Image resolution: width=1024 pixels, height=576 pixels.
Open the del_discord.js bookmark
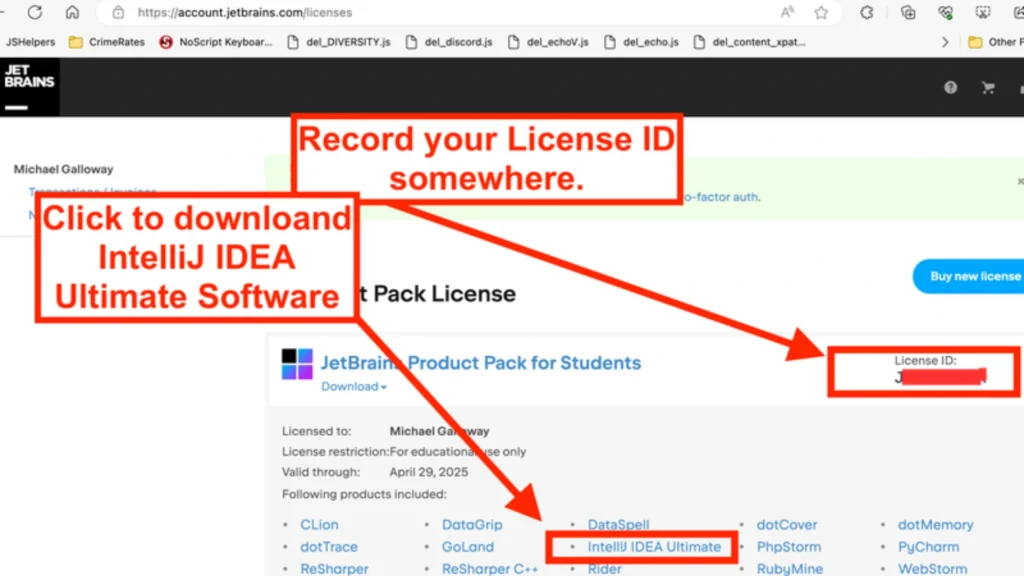(x=449, y=42)
